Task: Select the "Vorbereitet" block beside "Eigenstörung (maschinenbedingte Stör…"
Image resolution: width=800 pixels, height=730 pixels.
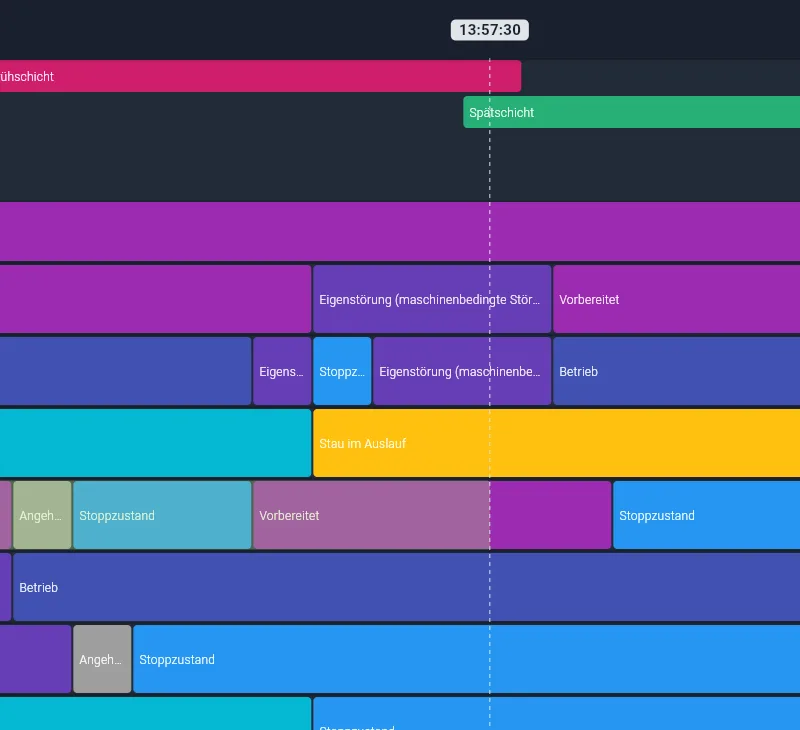Action: click(677, 299)
